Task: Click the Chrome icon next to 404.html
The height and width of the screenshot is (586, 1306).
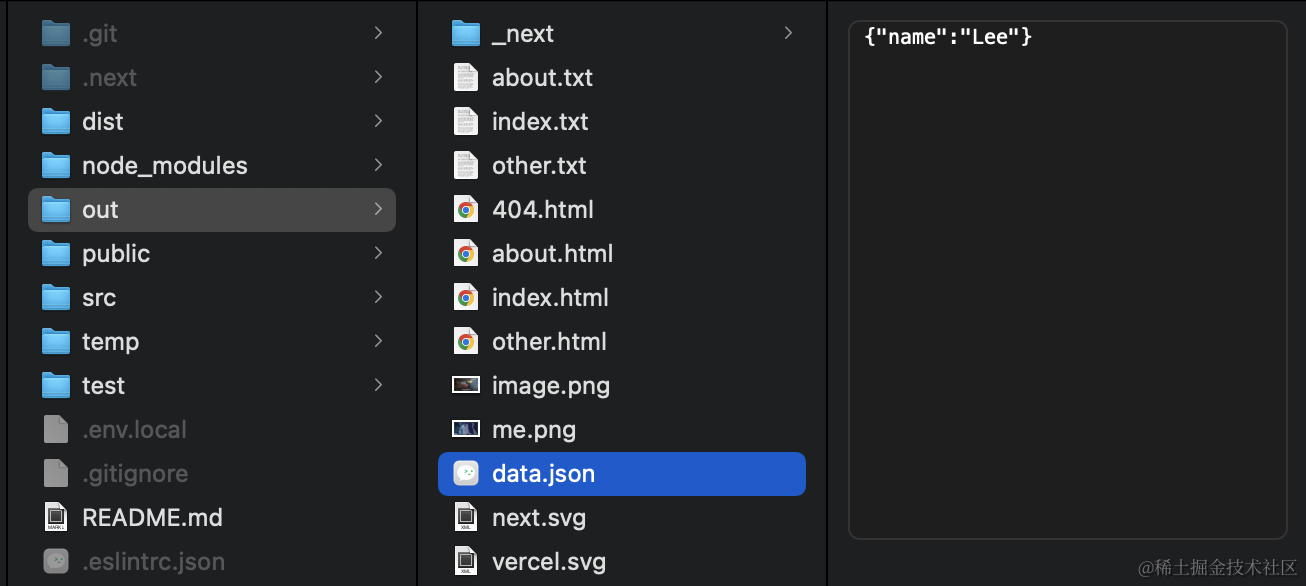Action: coord(466,210)
